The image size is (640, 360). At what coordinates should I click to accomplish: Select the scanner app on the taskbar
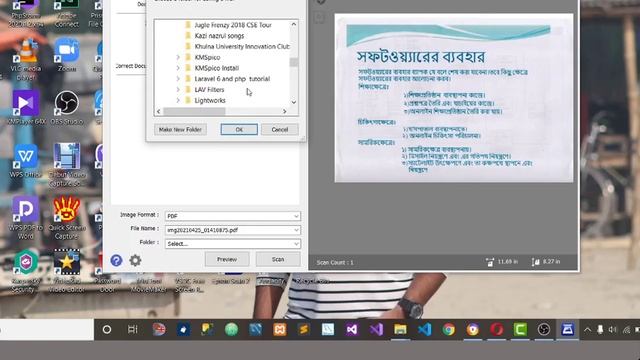(568, 329)
